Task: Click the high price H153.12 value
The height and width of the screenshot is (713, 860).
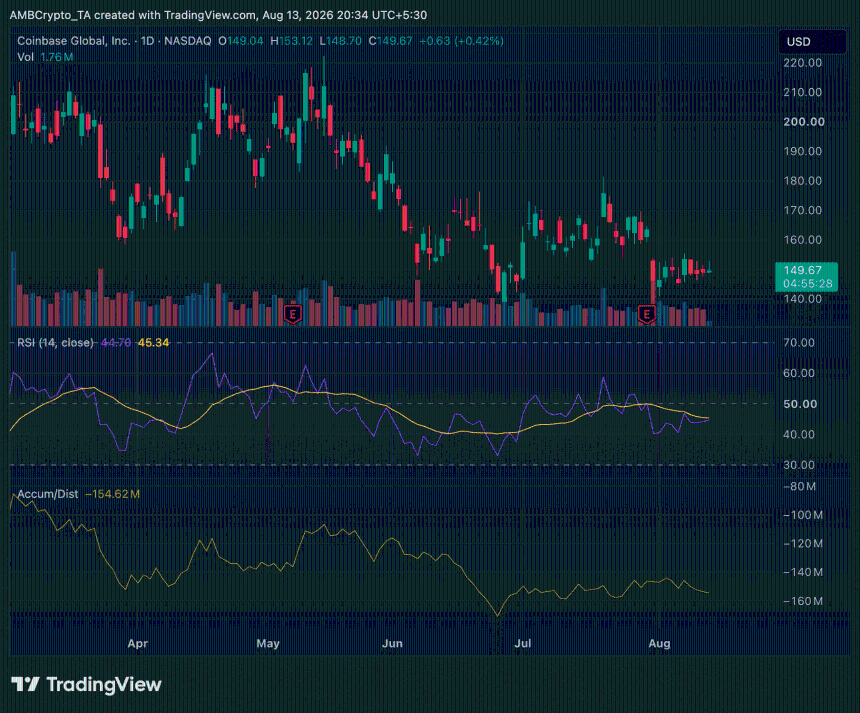Action: tap(291, 41)
